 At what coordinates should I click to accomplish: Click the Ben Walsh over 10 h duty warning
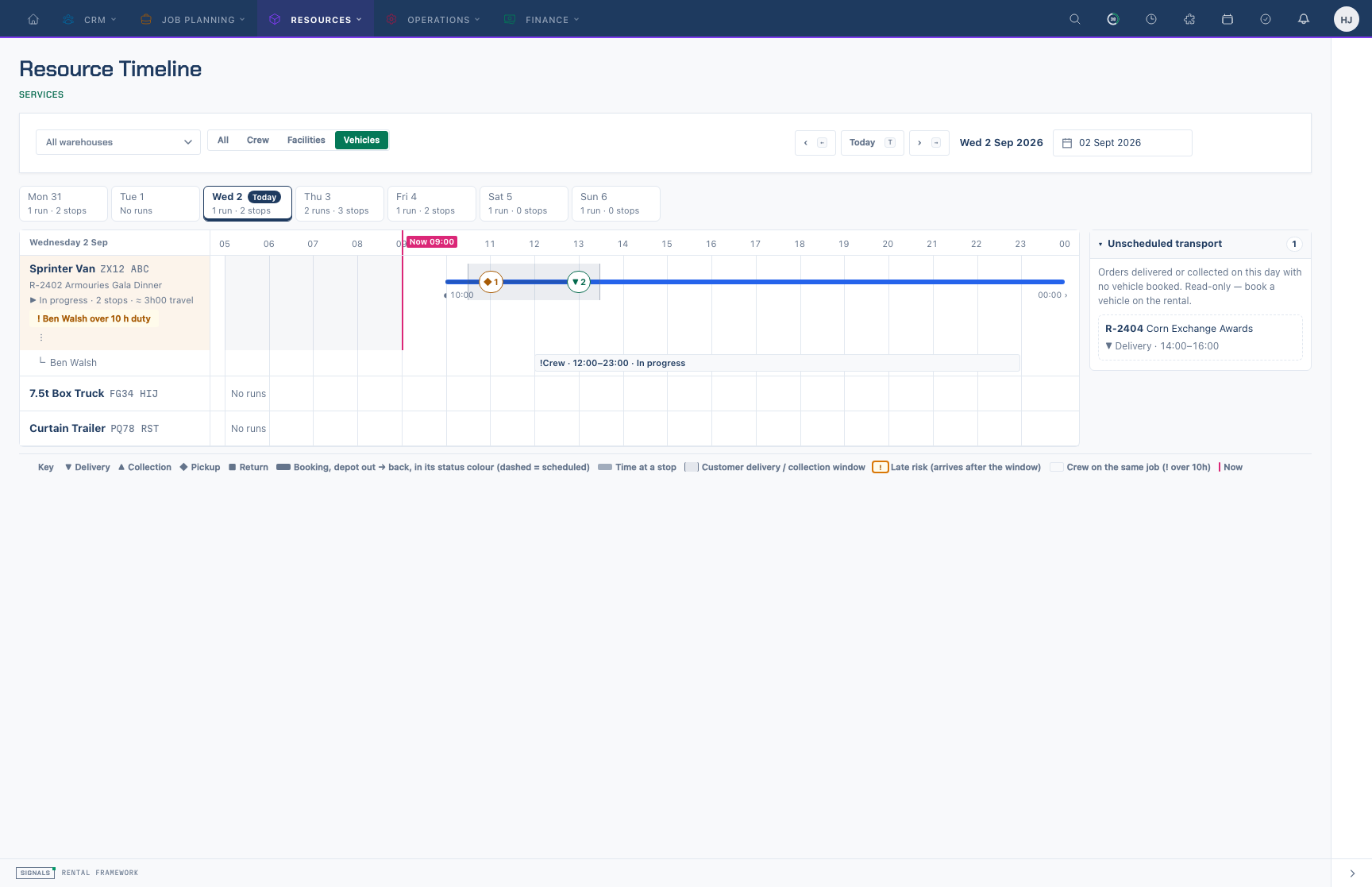[x=94, y=319]
